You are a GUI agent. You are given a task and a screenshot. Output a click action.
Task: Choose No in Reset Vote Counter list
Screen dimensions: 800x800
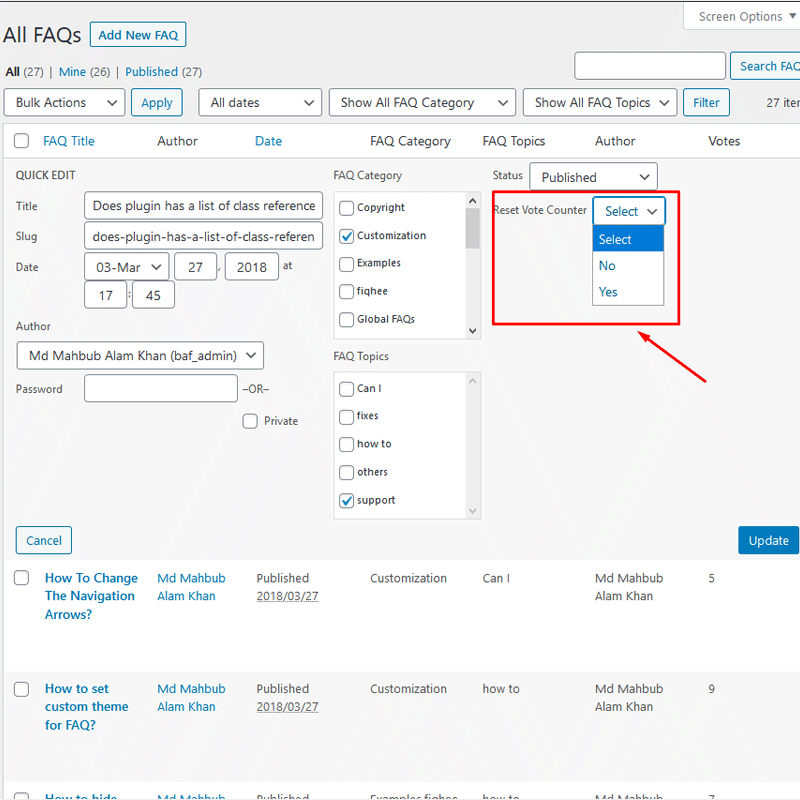(x=607, y=265)
